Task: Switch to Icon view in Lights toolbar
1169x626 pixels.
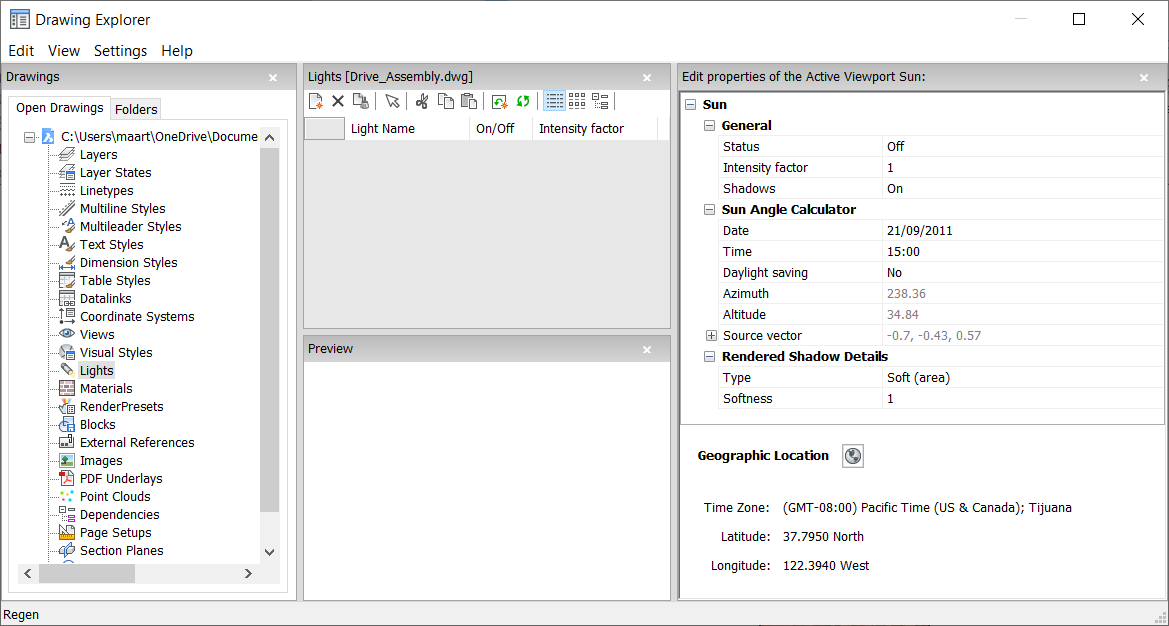Action: (577, 101)
